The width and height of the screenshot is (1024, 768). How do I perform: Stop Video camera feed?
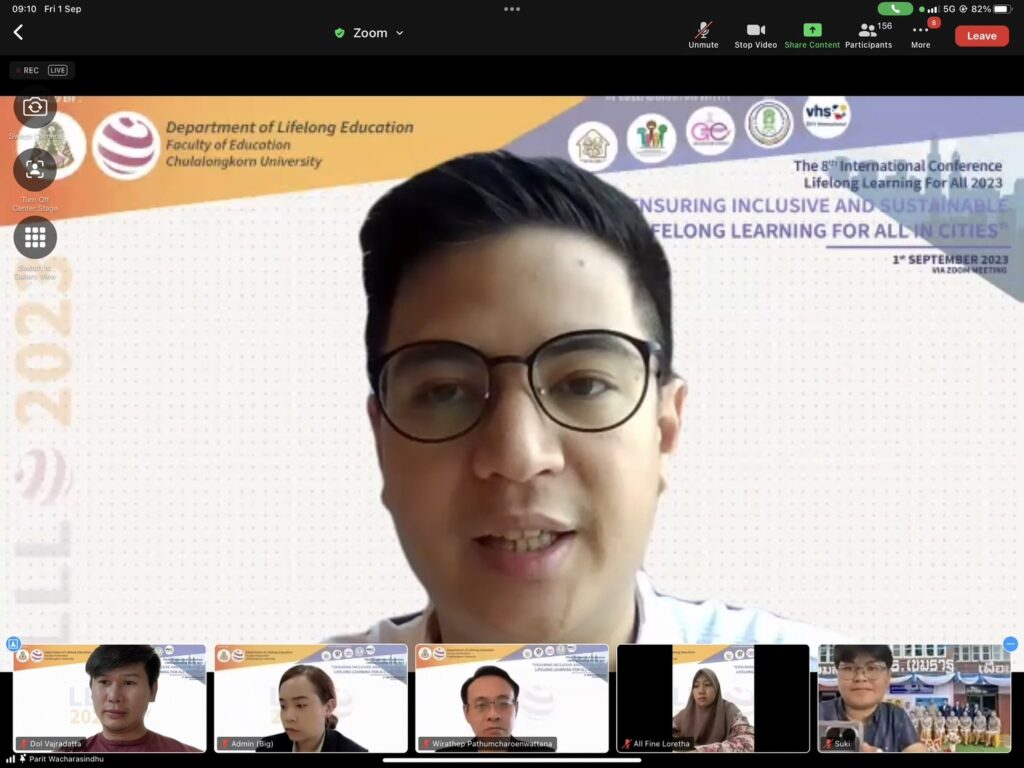coord(755,33)
